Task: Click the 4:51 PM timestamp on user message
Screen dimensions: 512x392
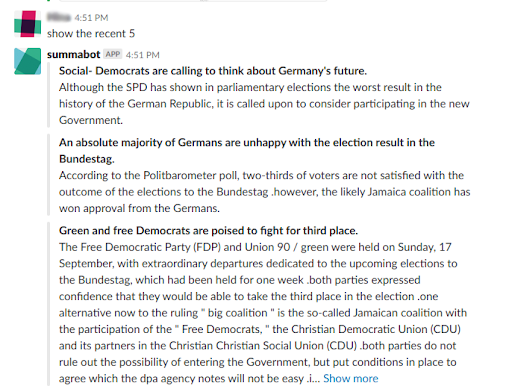Action: pos(91,18)
